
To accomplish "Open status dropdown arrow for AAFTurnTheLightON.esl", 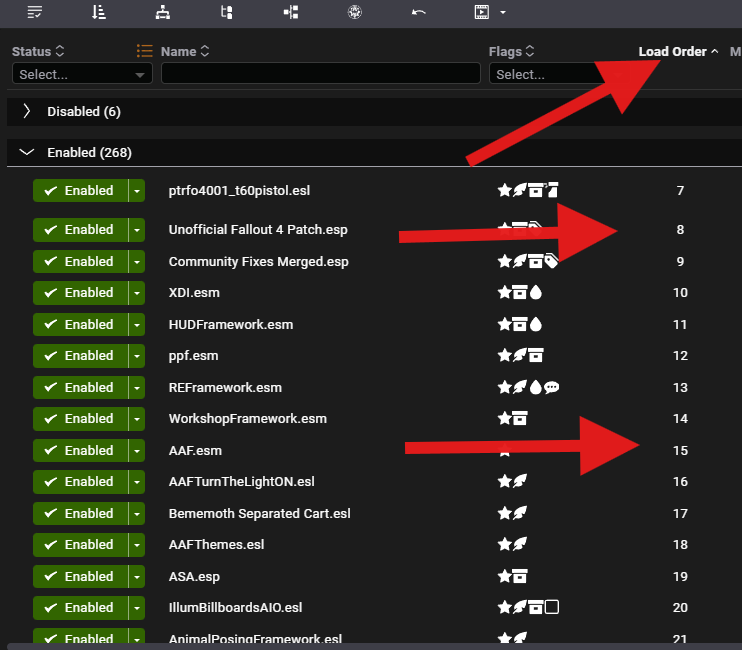I will 137,482.
